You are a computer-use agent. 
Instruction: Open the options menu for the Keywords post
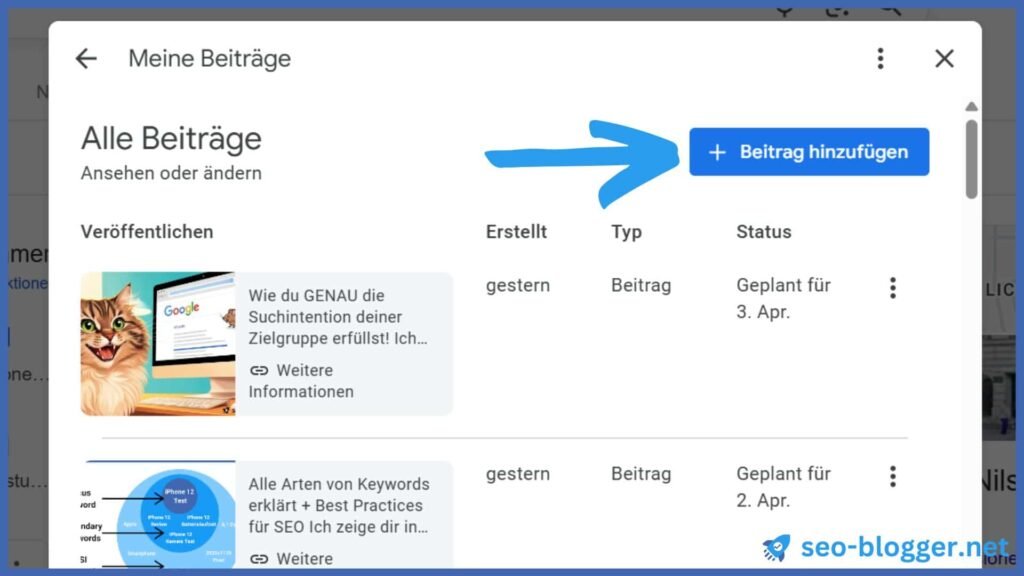point(892,477)
